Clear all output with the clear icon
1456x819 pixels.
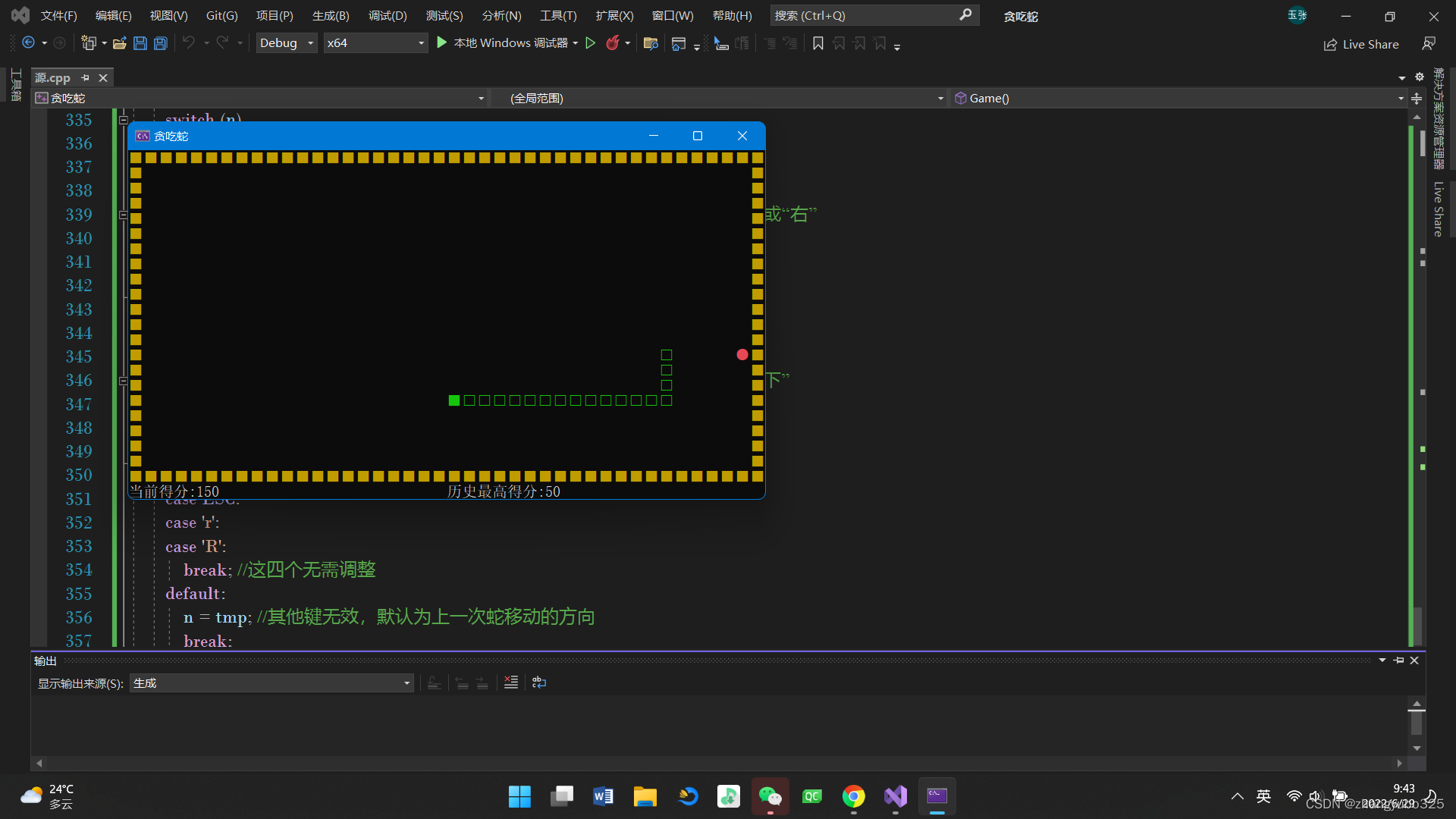(x=511, y=682)
